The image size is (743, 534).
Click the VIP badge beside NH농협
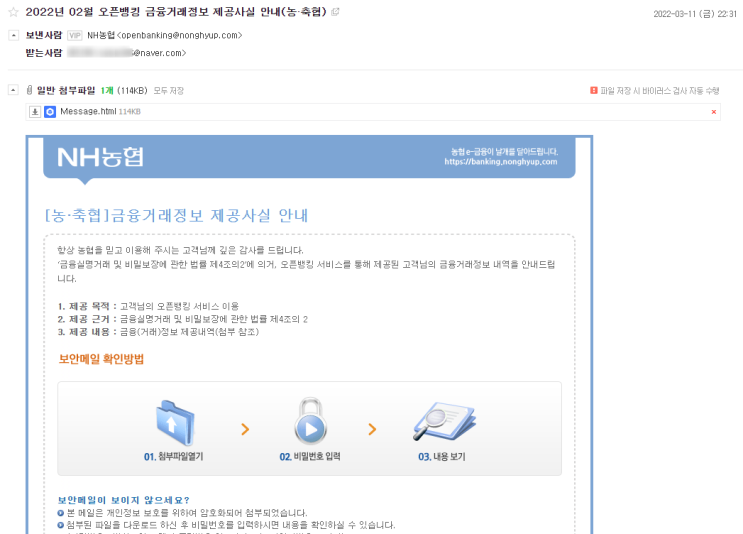point(74,36)
